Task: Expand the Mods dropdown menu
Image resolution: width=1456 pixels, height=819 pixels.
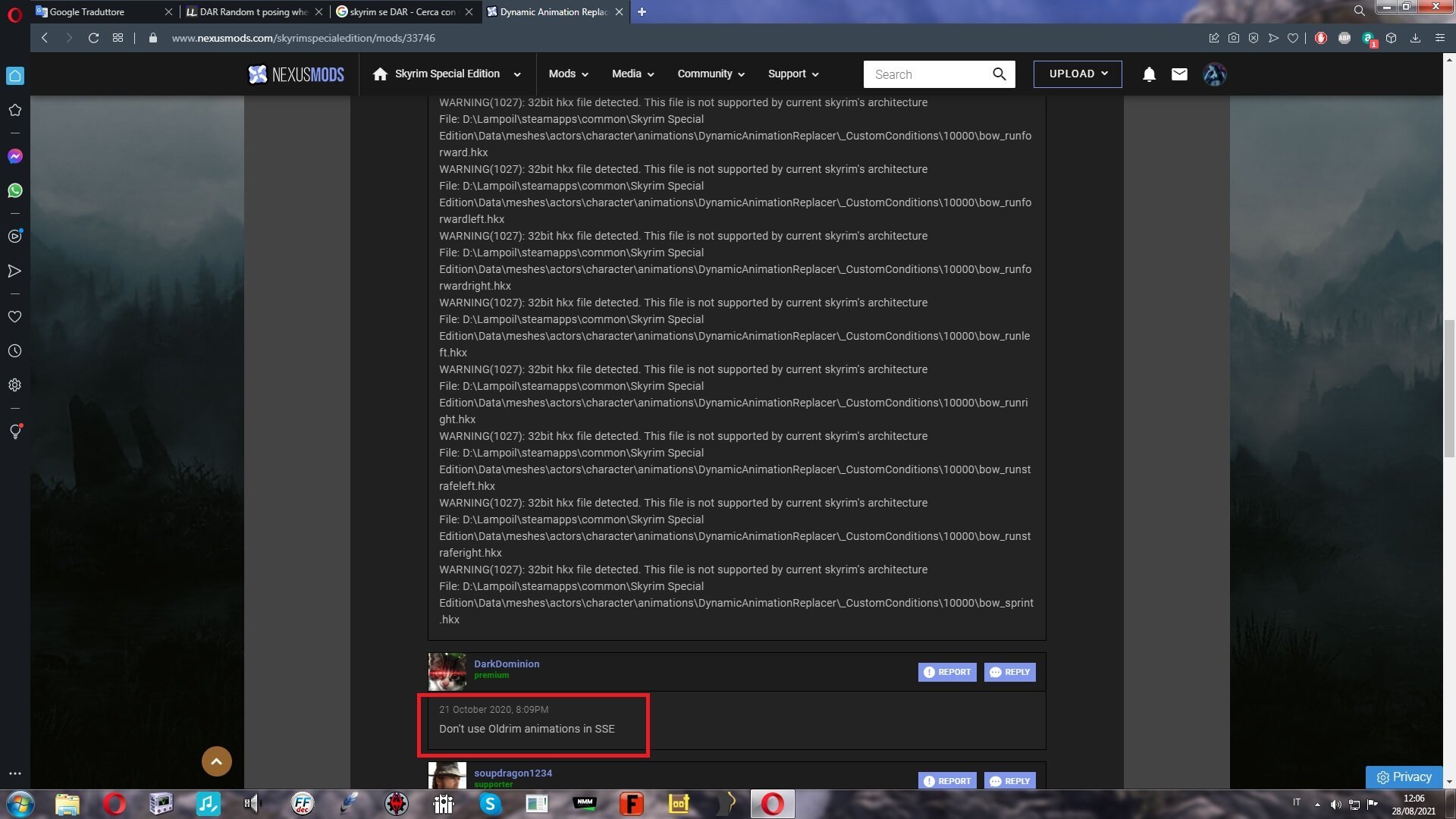Action: [x=566, y=73]
